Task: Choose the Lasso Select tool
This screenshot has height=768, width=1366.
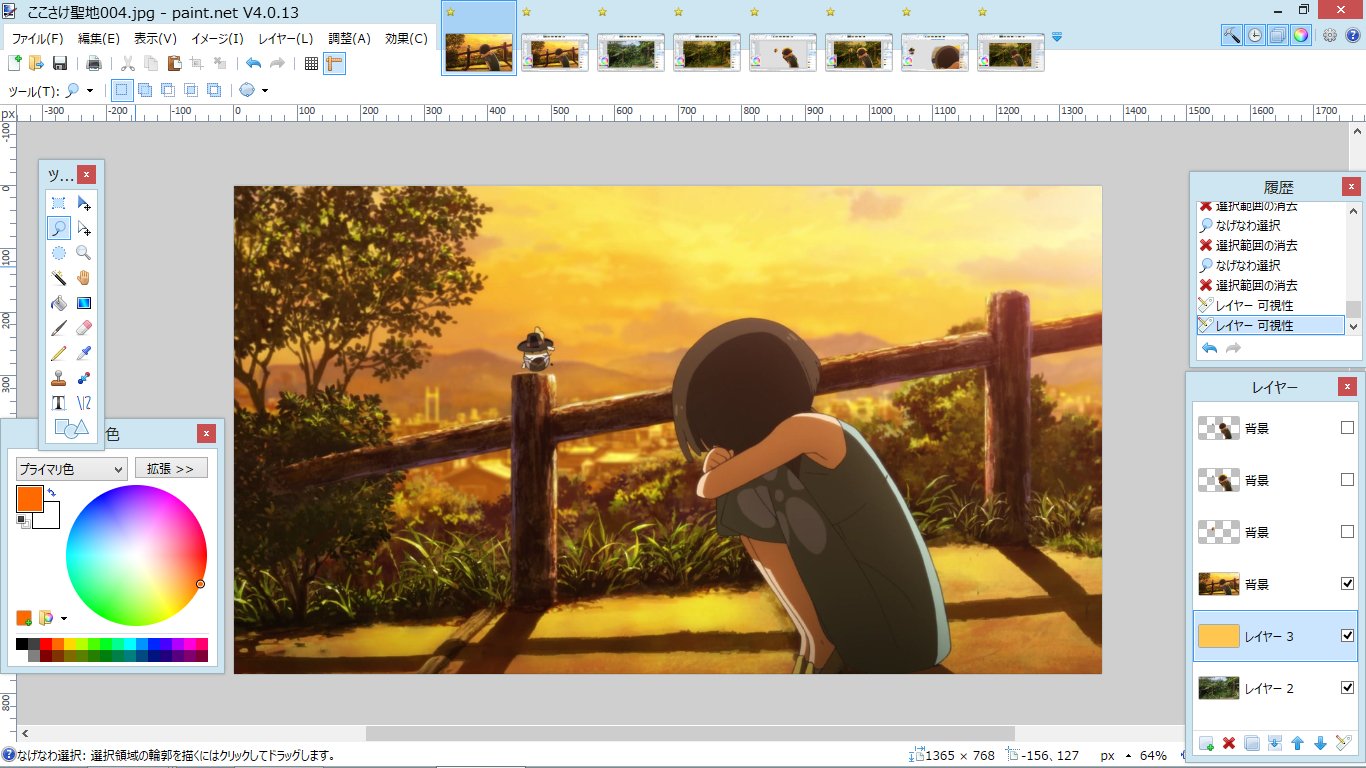Action: click(x=59, y=228)
